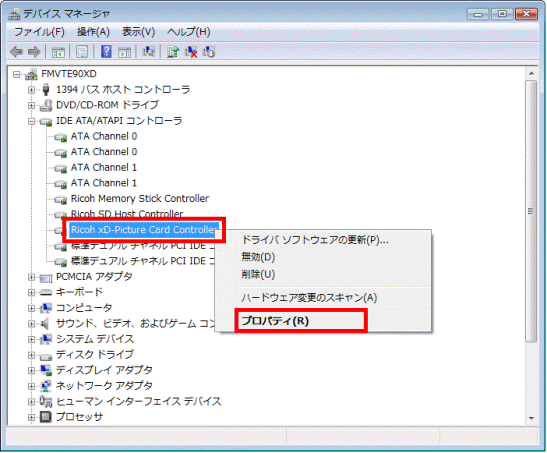Open the 表示(V) menu
547x453 pixels.
tap(138, 32)
